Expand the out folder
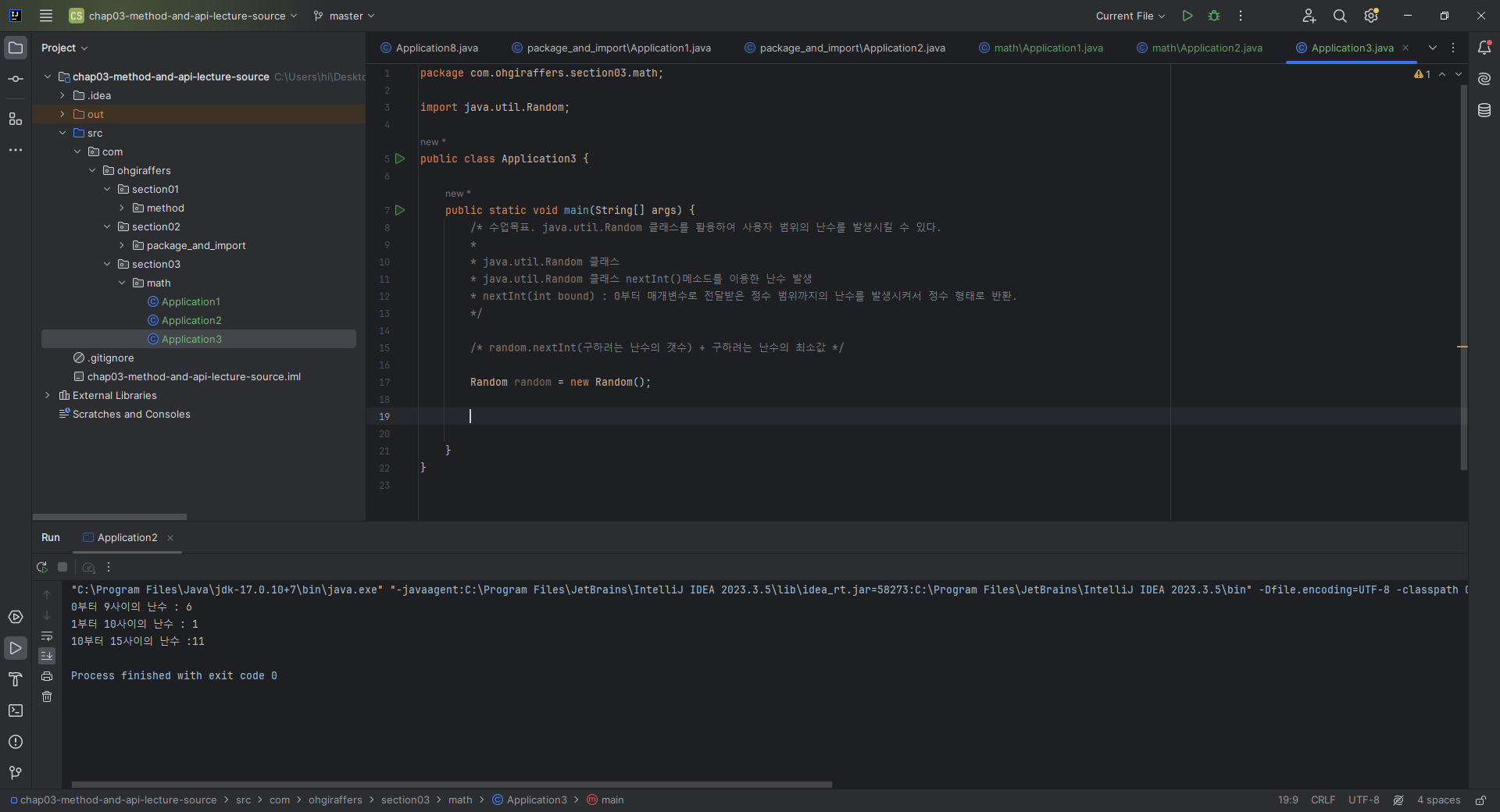The image size is (1500, 812). (x=62, y=114)
